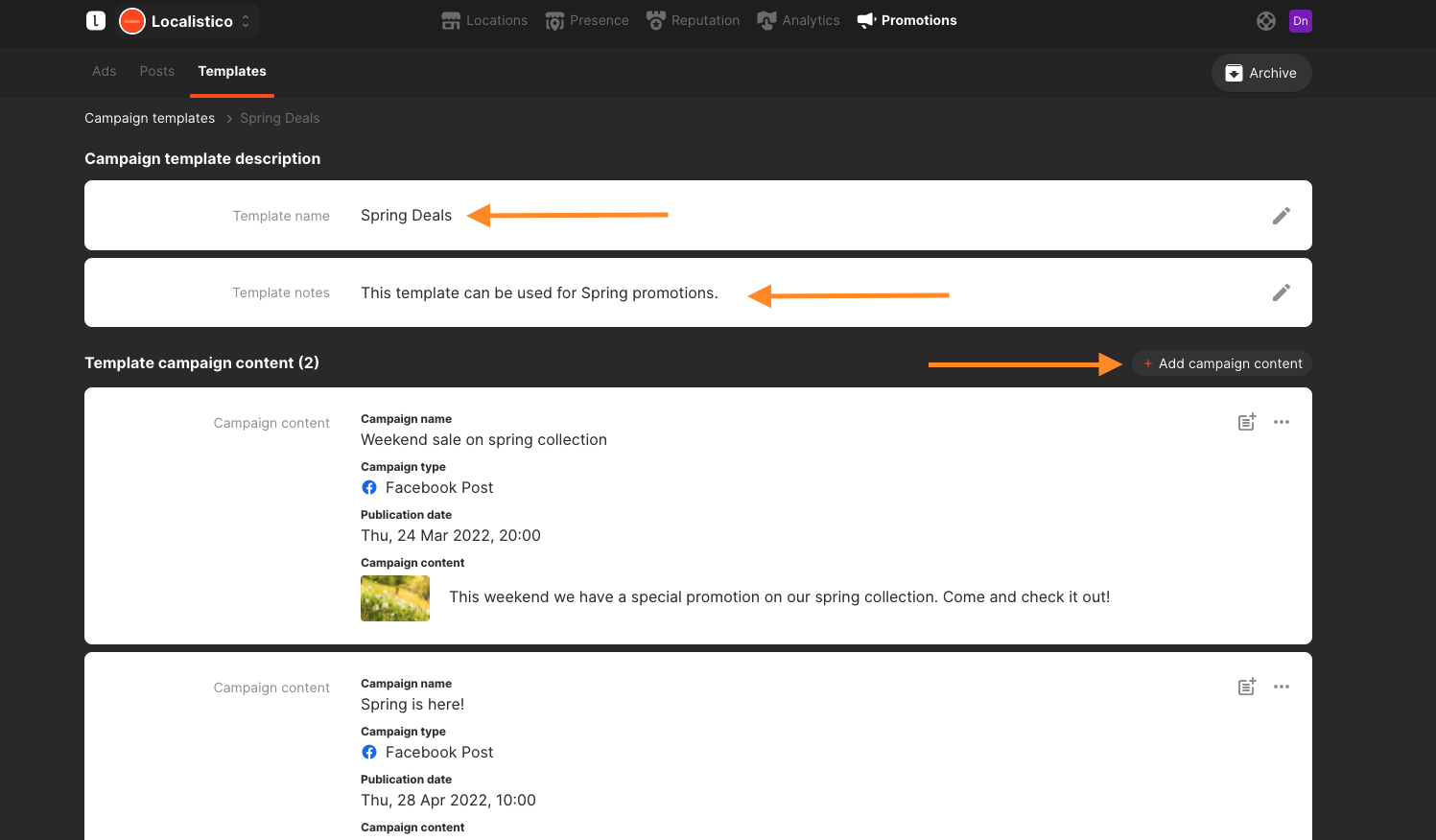Image resolution: width=1436 pixels, height=840 pixels.
Task: Click the spring flowers campaign thumbnail
Action: 395,598
